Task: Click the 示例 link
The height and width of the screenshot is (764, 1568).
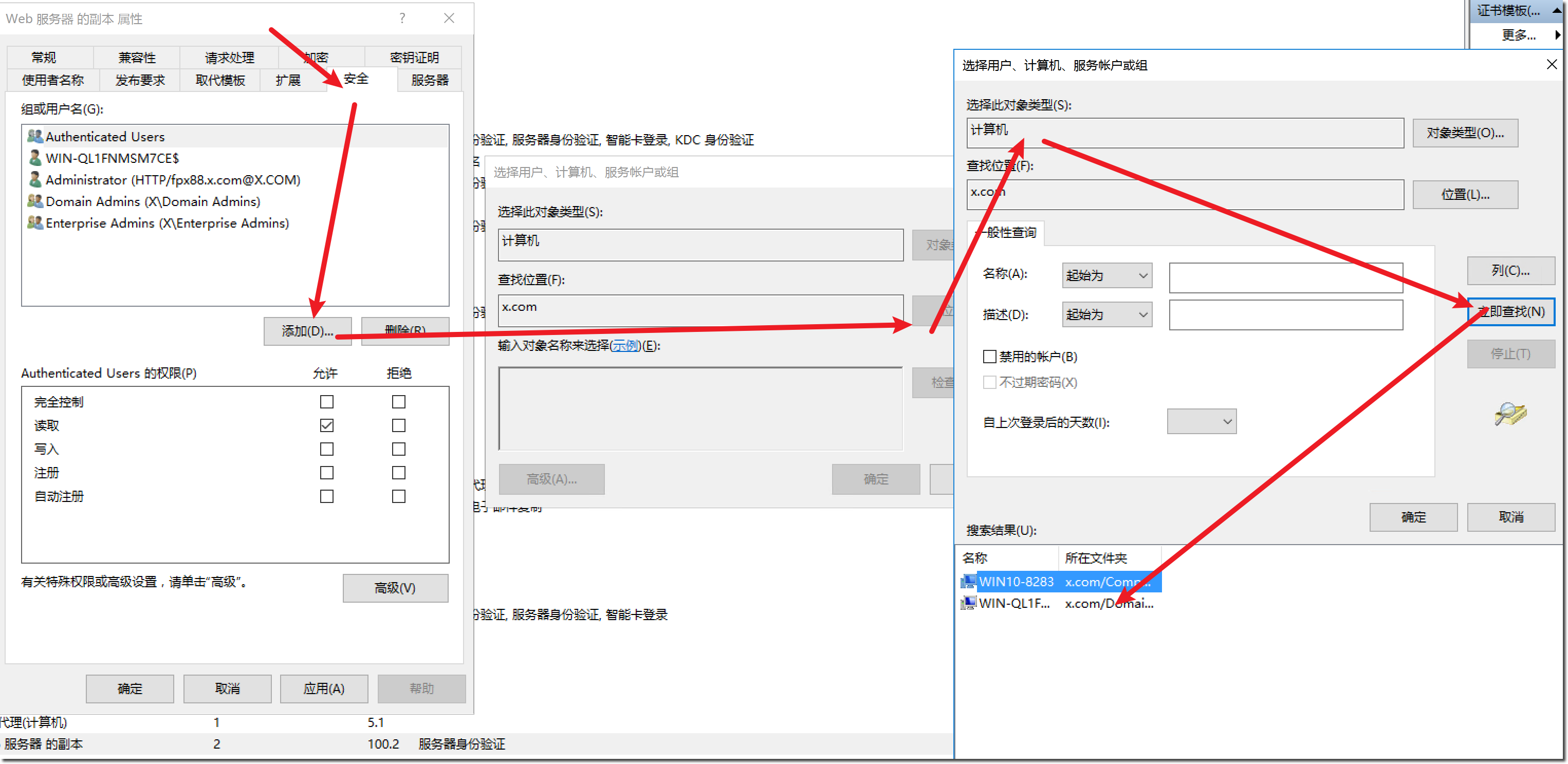Action: 625,346
